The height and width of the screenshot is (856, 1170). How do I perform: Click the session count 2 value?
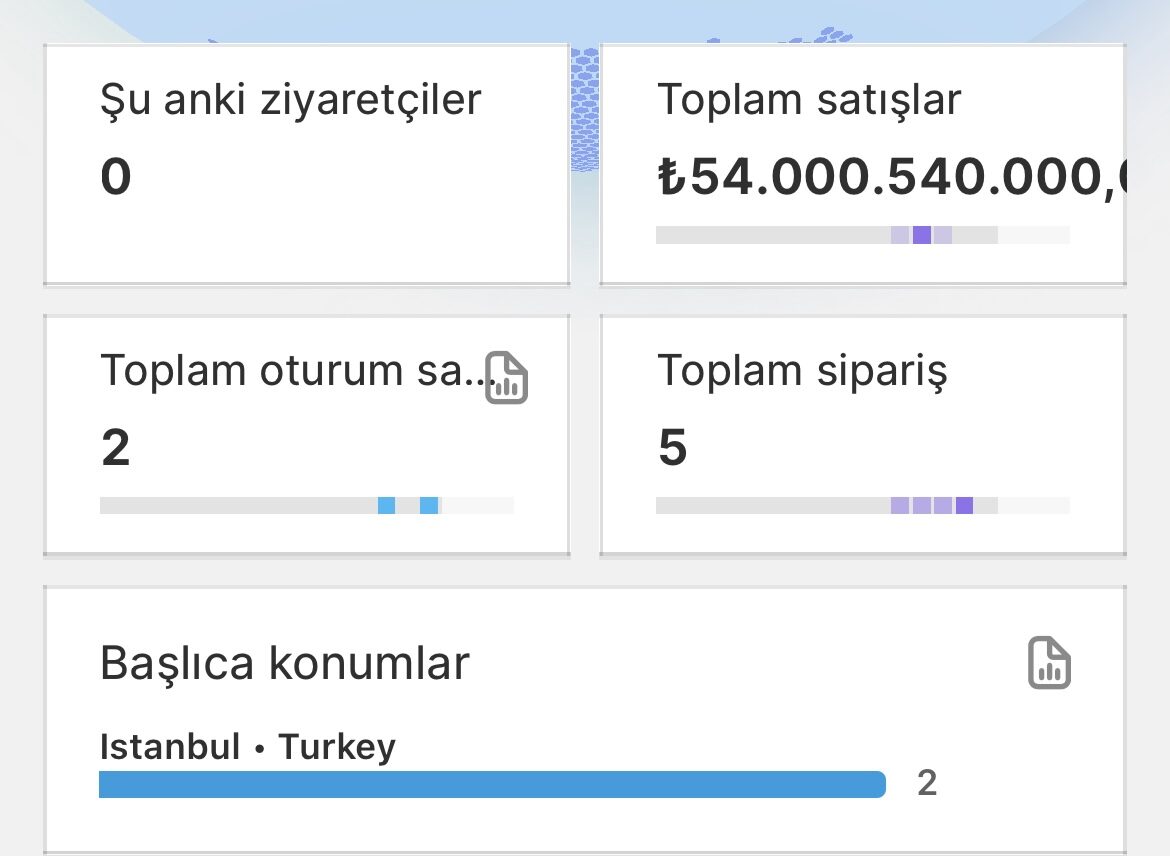coord(116,448)
